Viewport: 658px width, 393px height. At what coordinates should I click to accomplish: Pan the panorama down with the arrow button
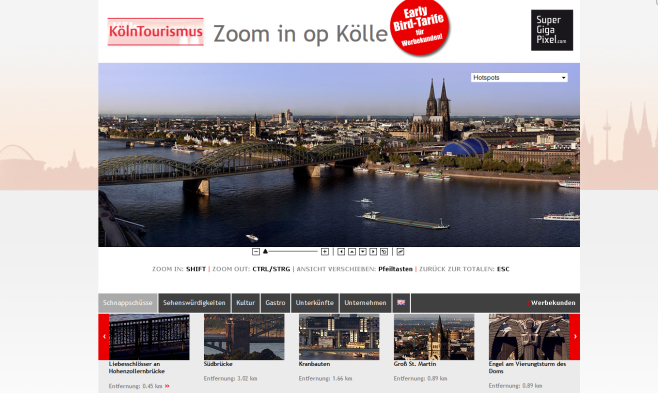[363, 252]
